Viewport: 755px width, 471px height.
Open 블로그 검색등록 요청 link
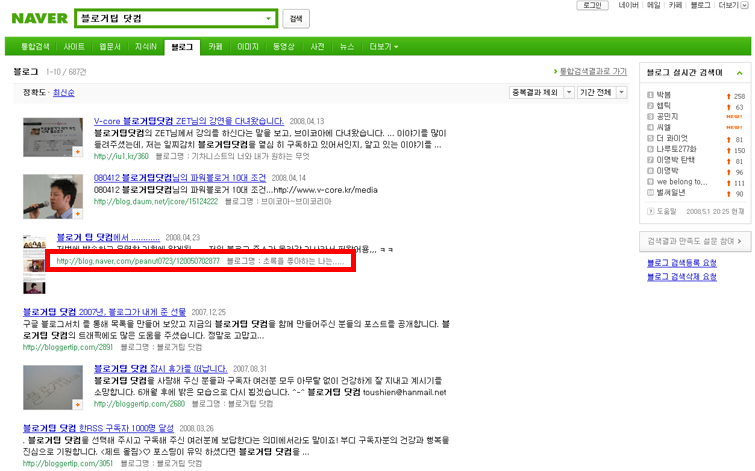tap(682, 263)
